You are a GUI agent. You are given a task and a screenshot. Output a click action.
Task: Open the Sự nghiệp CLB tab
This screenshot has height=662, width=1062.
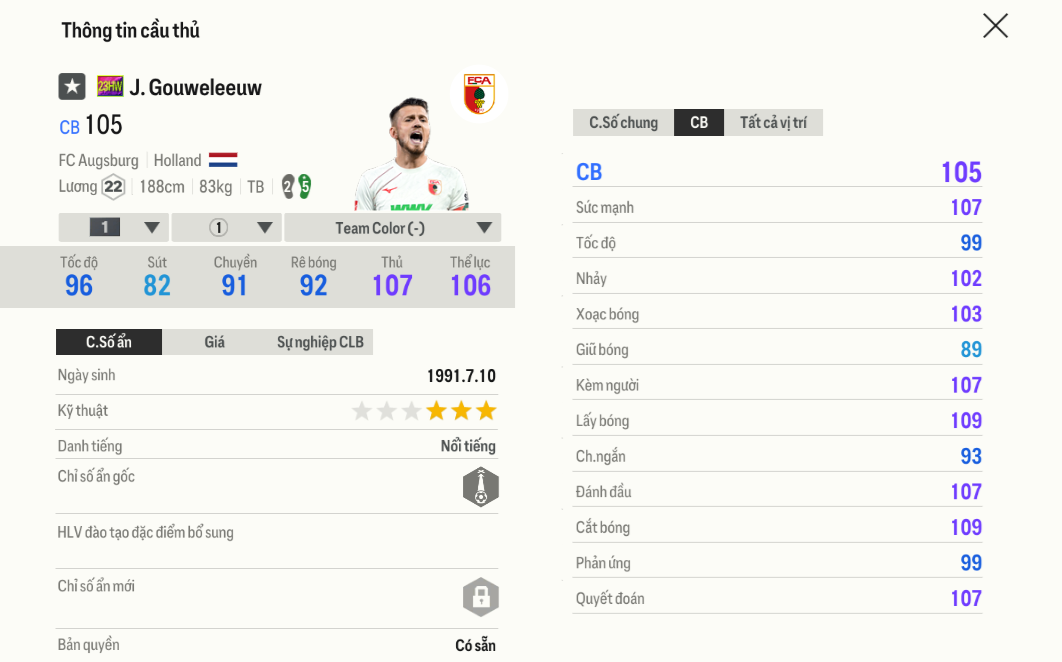click(320, 342)
